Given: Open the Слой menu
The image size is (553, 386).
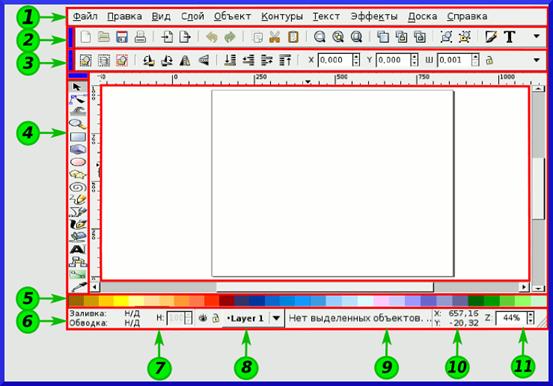Looking at the screenshot, I should coord(193,16).
